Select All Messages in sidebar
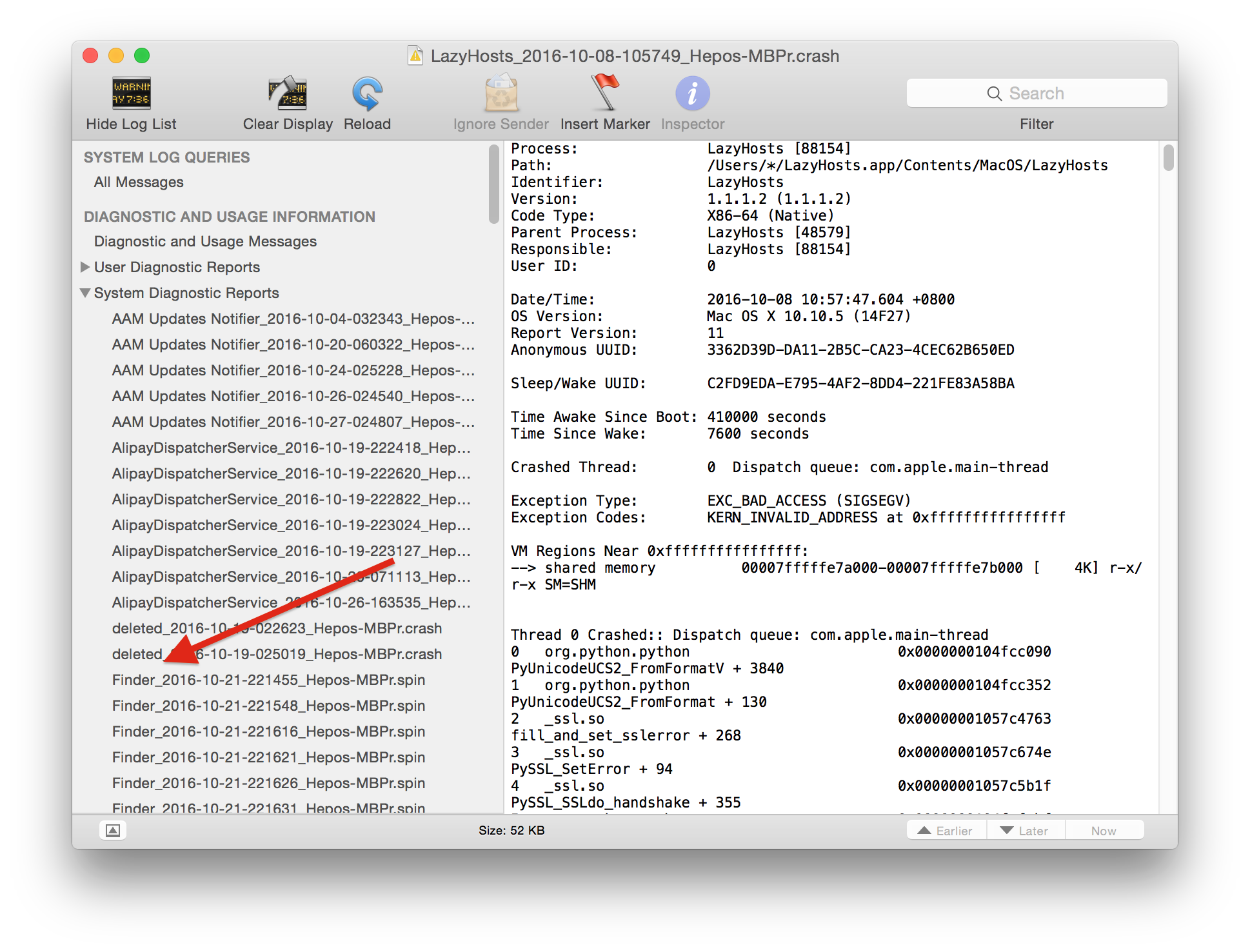 (139, 183)
